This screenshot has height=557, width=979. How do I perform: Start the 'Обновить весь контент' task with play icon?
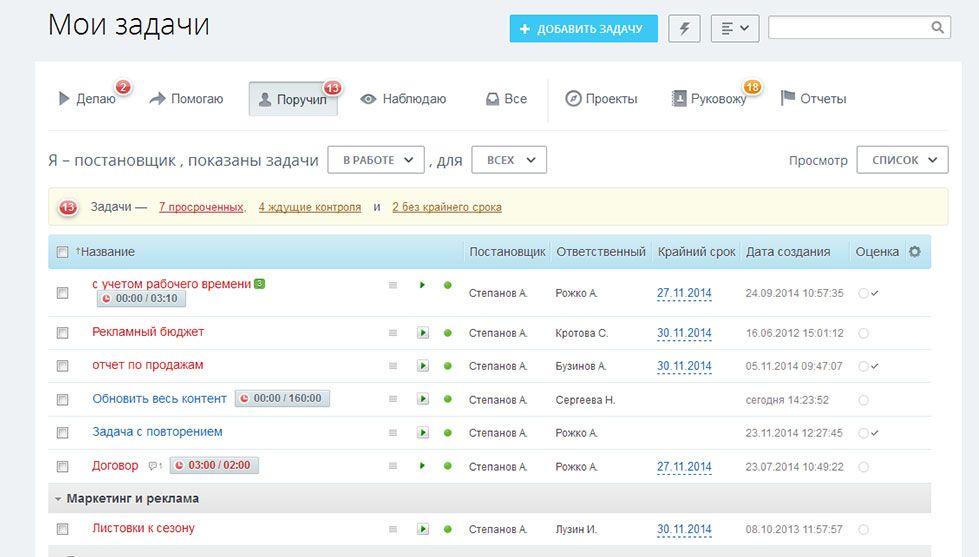(423, 399)
